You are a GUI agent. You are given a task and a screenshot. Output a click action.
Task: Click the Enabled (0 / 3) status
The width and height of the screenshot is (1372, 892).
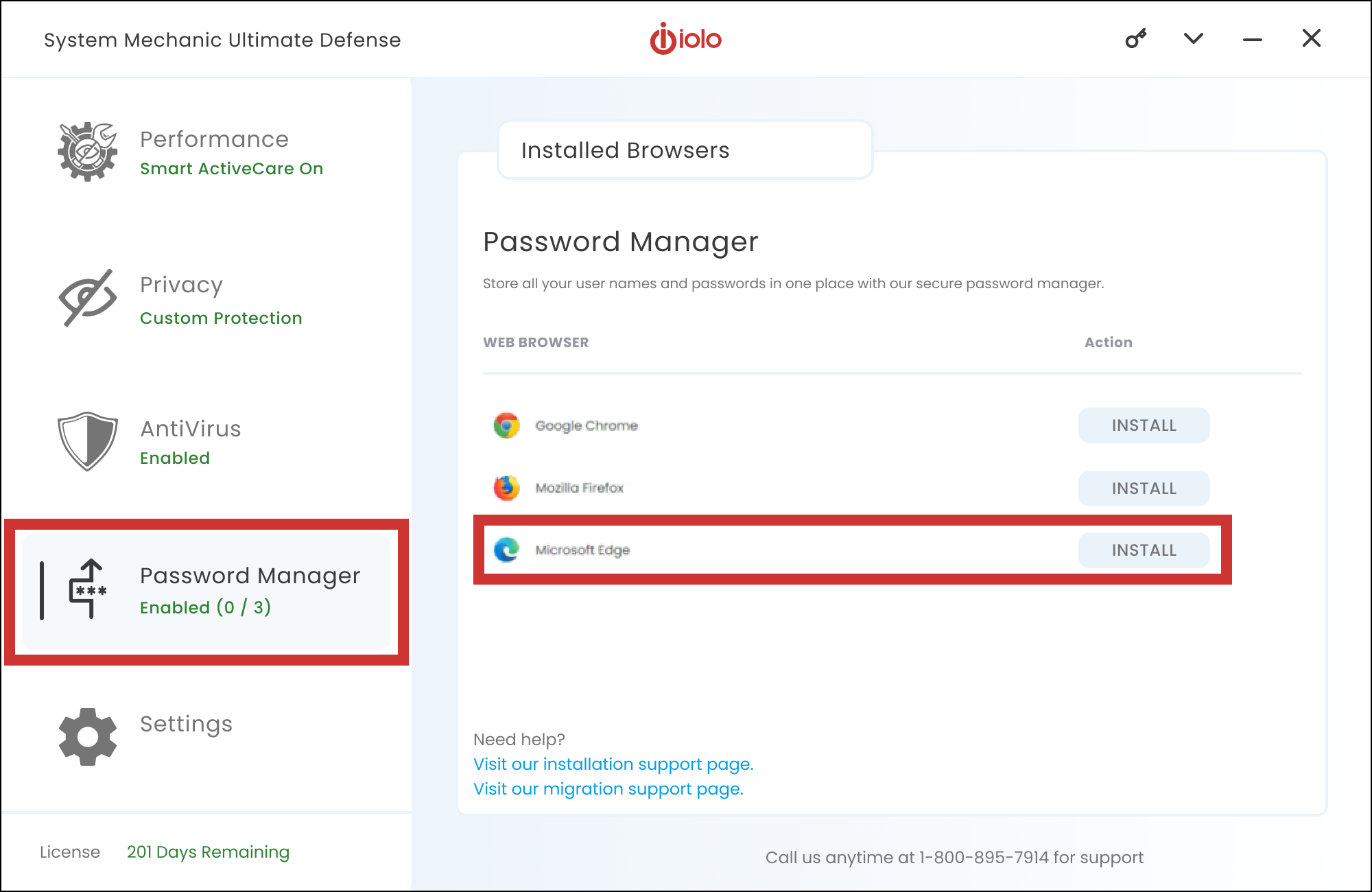coord(205,607)
